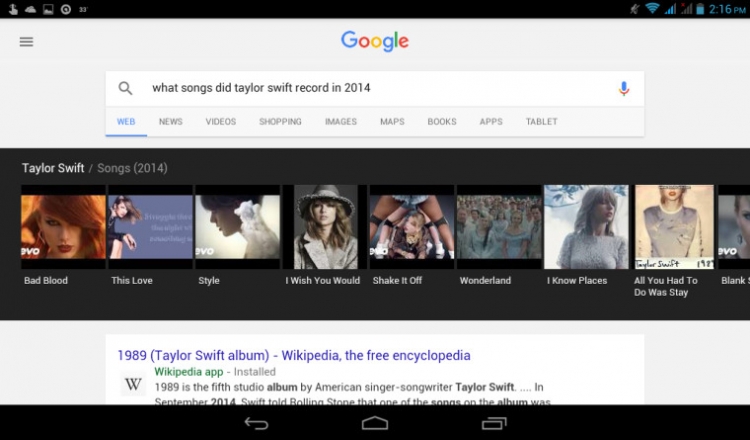Tap the magnifying glass search icon

pos(125,88)
